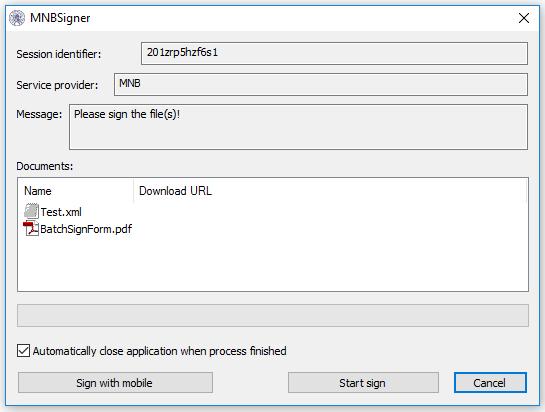
Task: Click the MNBSigner window title text
Action: (60, 18)
